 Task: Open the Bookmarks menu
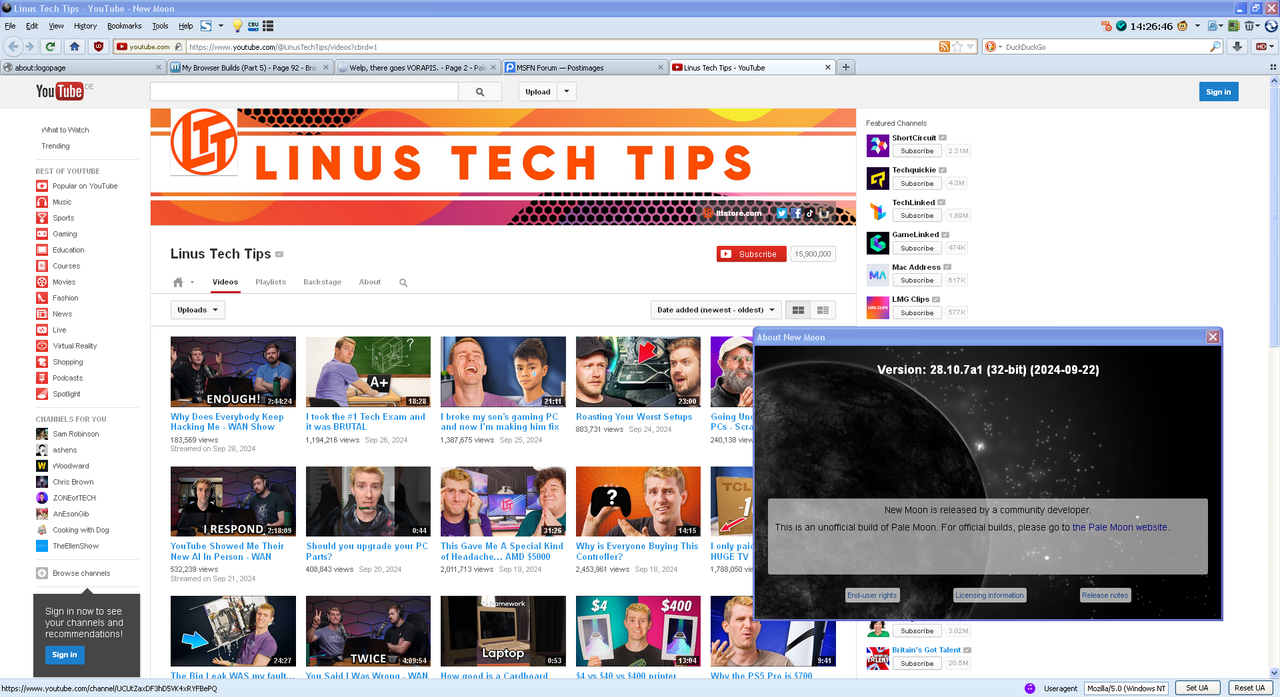[x=124, y=25]
